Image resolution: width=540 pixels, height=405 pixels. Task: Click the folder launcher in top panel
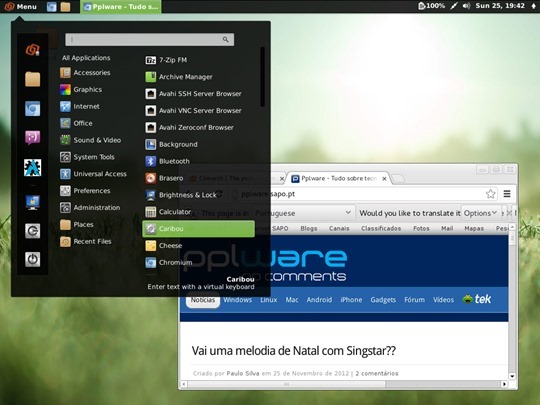(65, 7)
